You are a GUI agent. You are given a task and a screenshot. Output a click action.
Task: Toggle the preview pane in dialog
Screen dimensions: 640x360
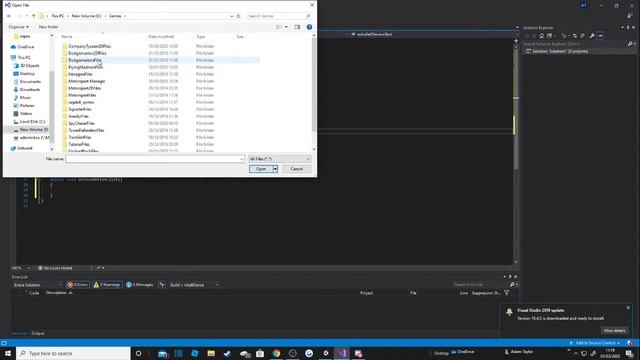[297, 27]
